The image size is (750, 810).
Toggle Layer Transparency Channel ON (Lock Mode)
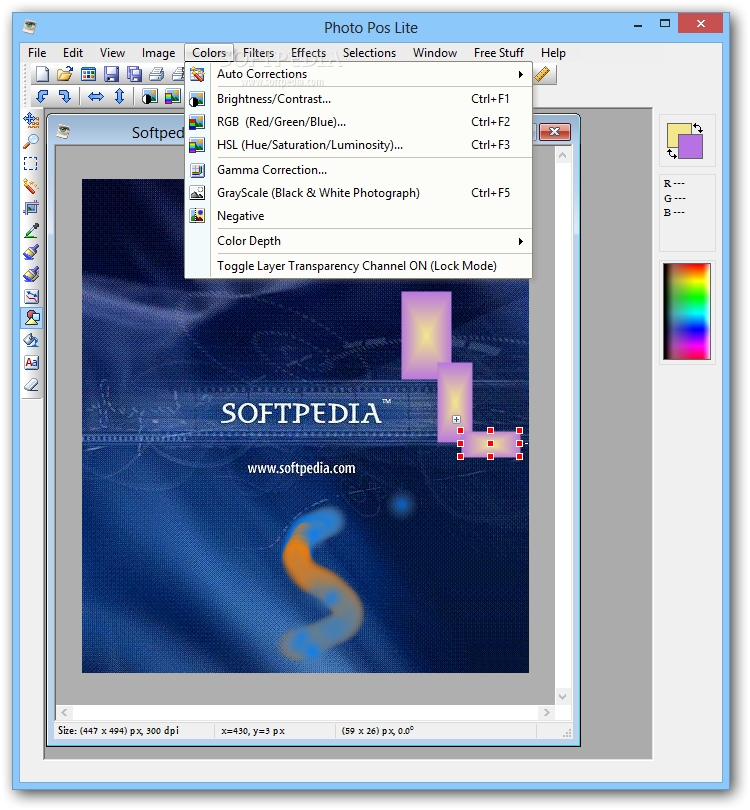[358, 266]
